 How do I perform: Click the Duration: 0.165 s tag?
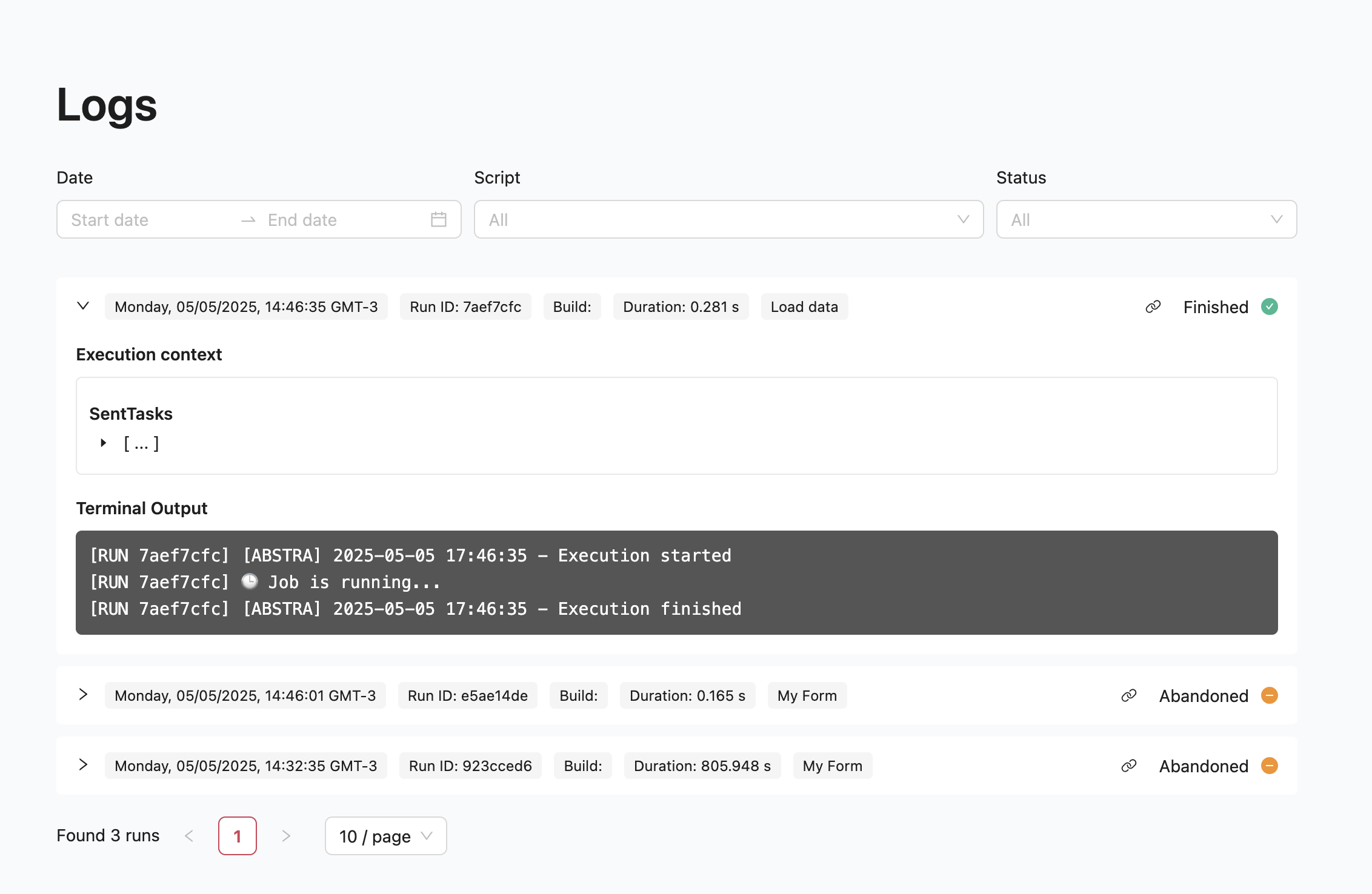pos(688,696)
